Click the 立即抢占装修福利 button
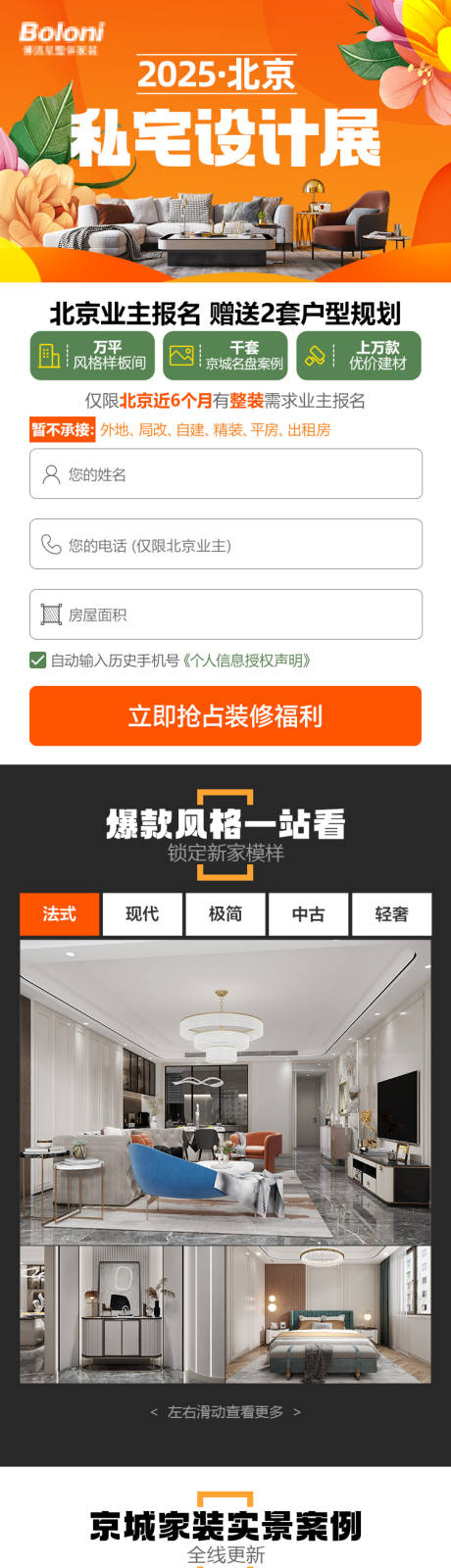 (x=225, y=716)
